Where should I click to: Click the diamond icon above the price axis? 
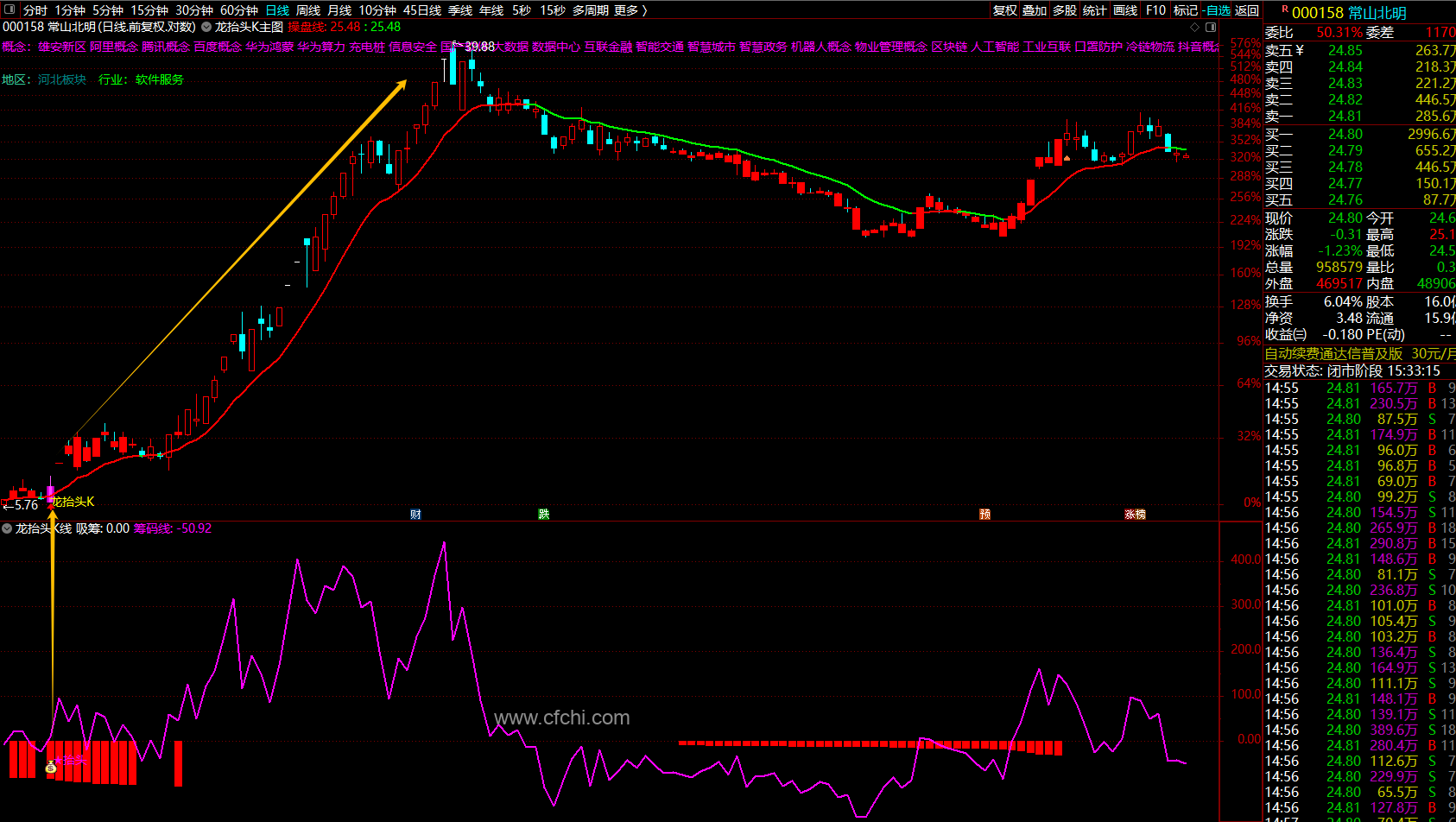click(x=1194, y=27)
